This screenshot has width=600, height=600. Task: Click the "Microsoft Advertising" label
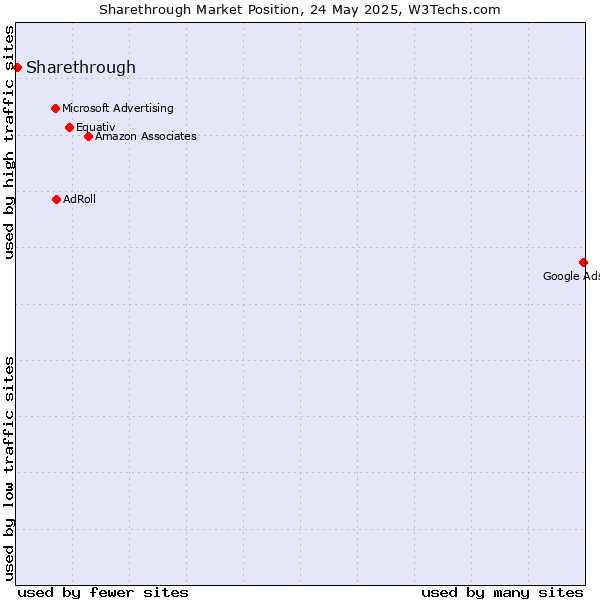tap(118, 108)
